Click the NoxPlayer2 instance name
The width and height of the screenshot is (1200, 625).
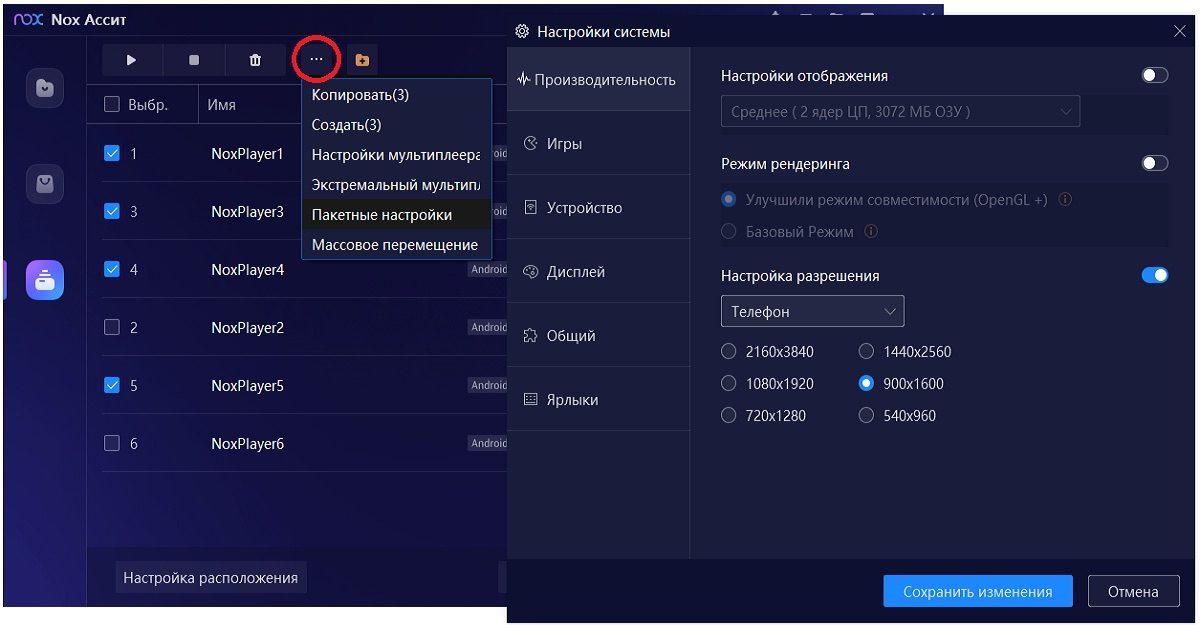pyautogui.click(x=247, y=328)
